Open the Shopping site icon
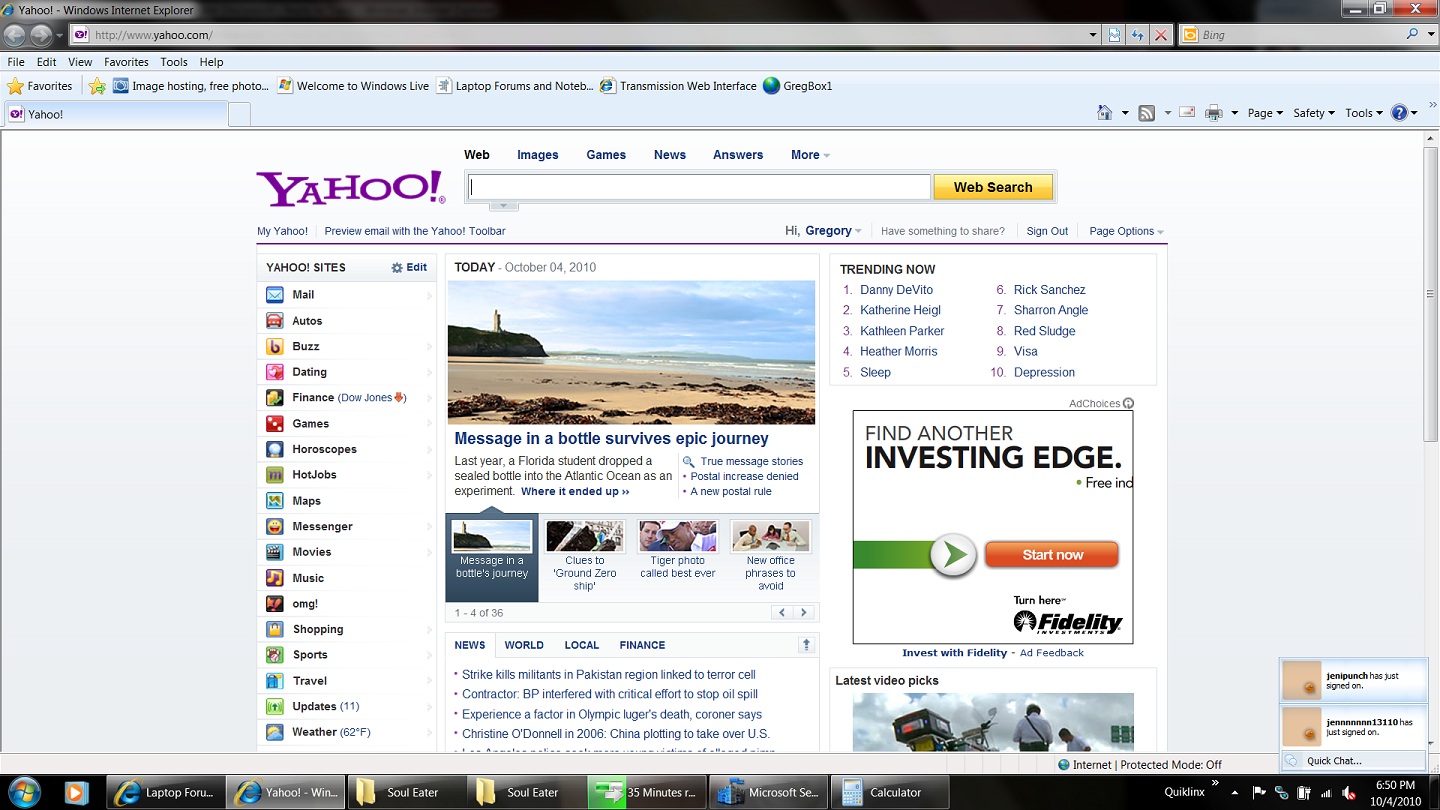 (x=274, y=629)
